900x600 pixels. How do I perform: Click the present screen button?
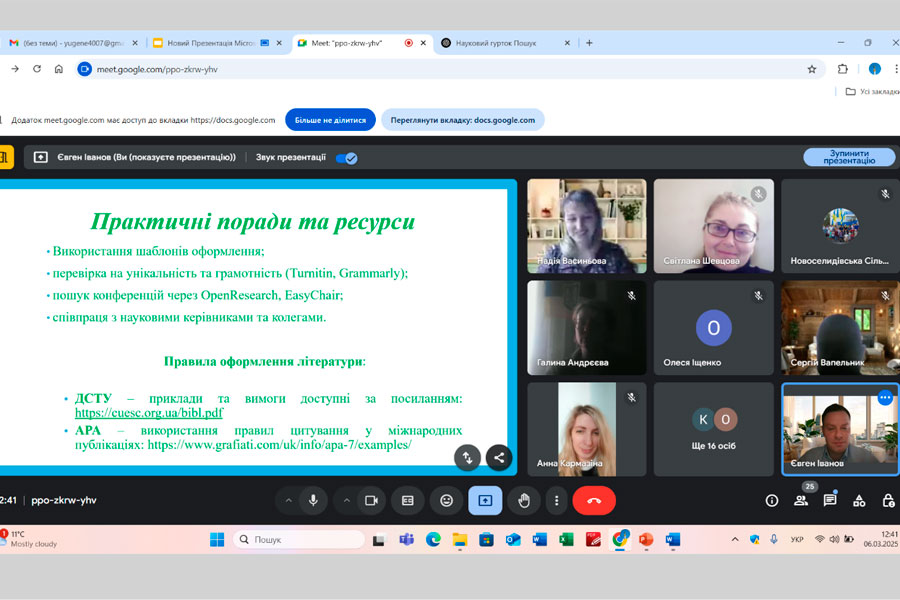coord(485,500)
